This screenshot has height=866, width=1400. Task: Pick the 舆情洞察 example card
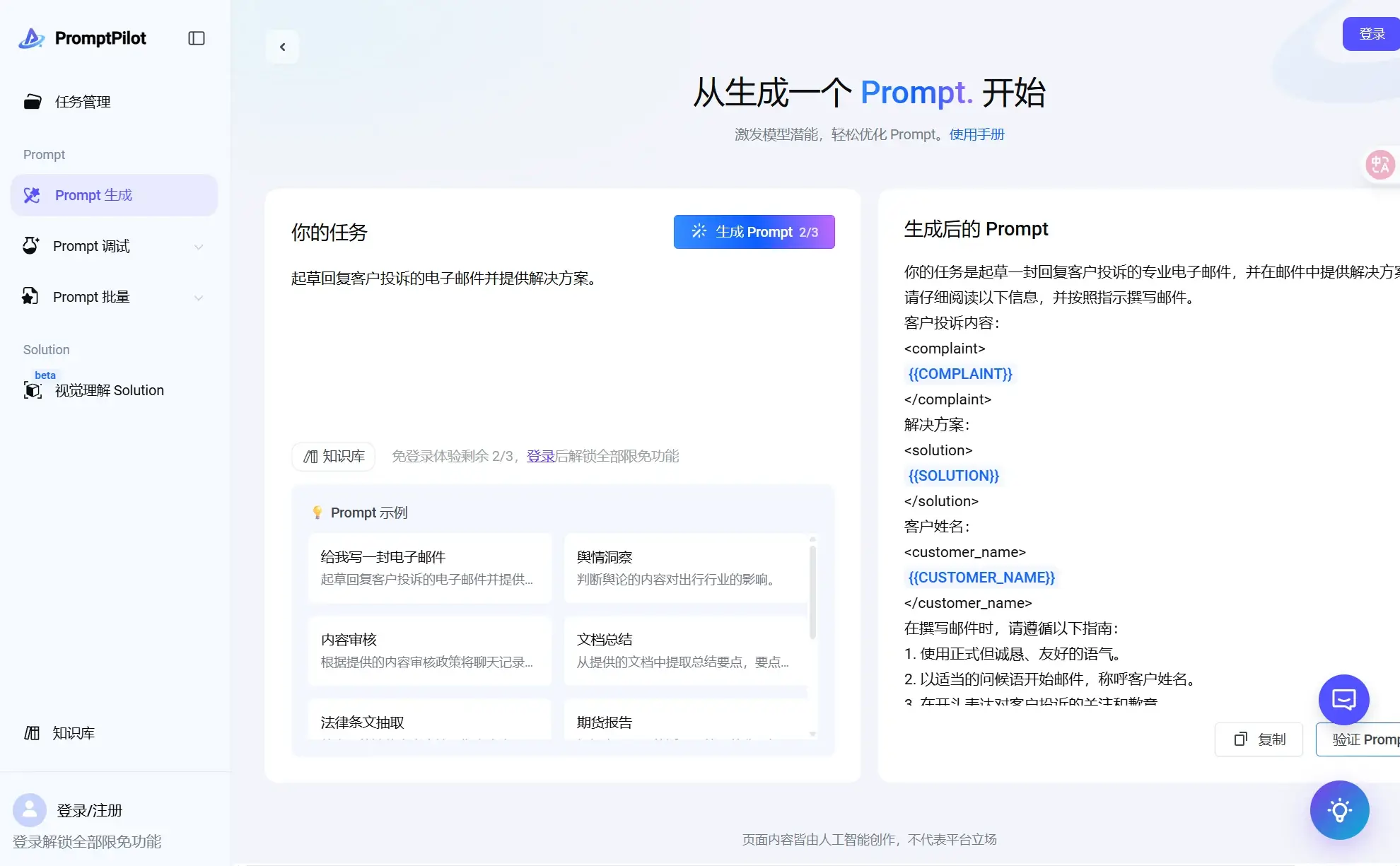(685, 568)
